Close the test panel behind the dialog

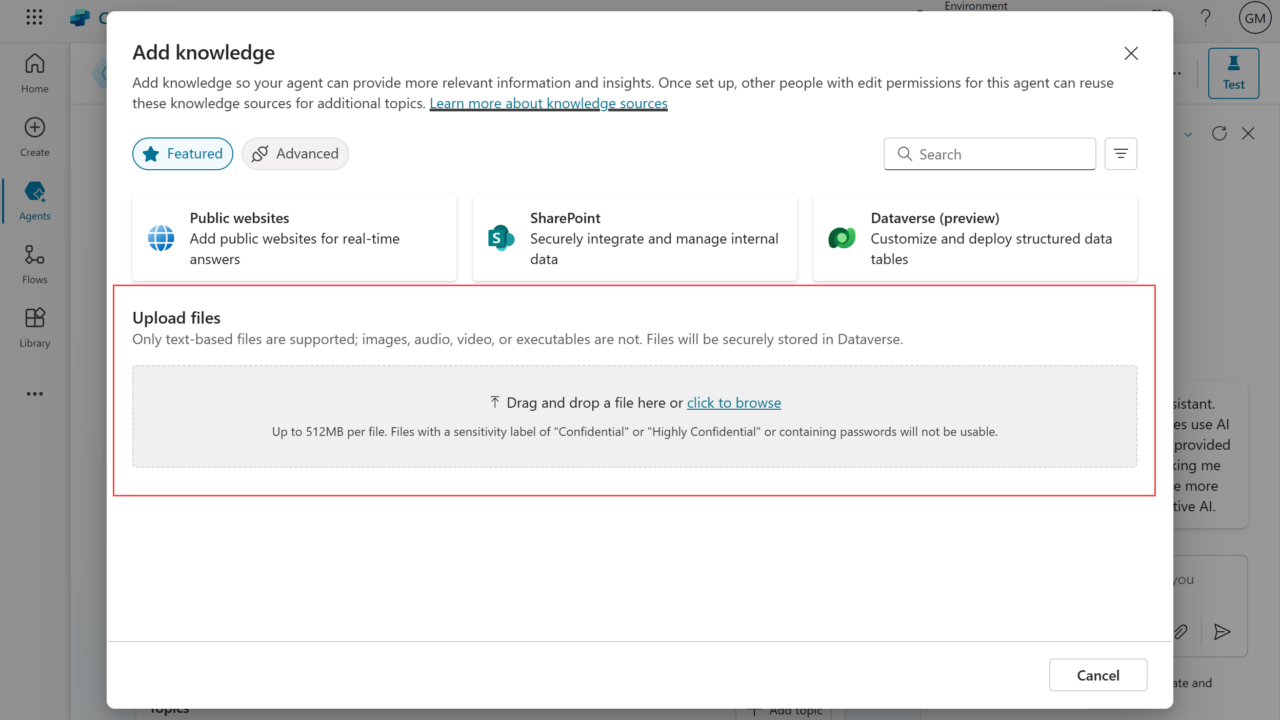coord(1248,133)
